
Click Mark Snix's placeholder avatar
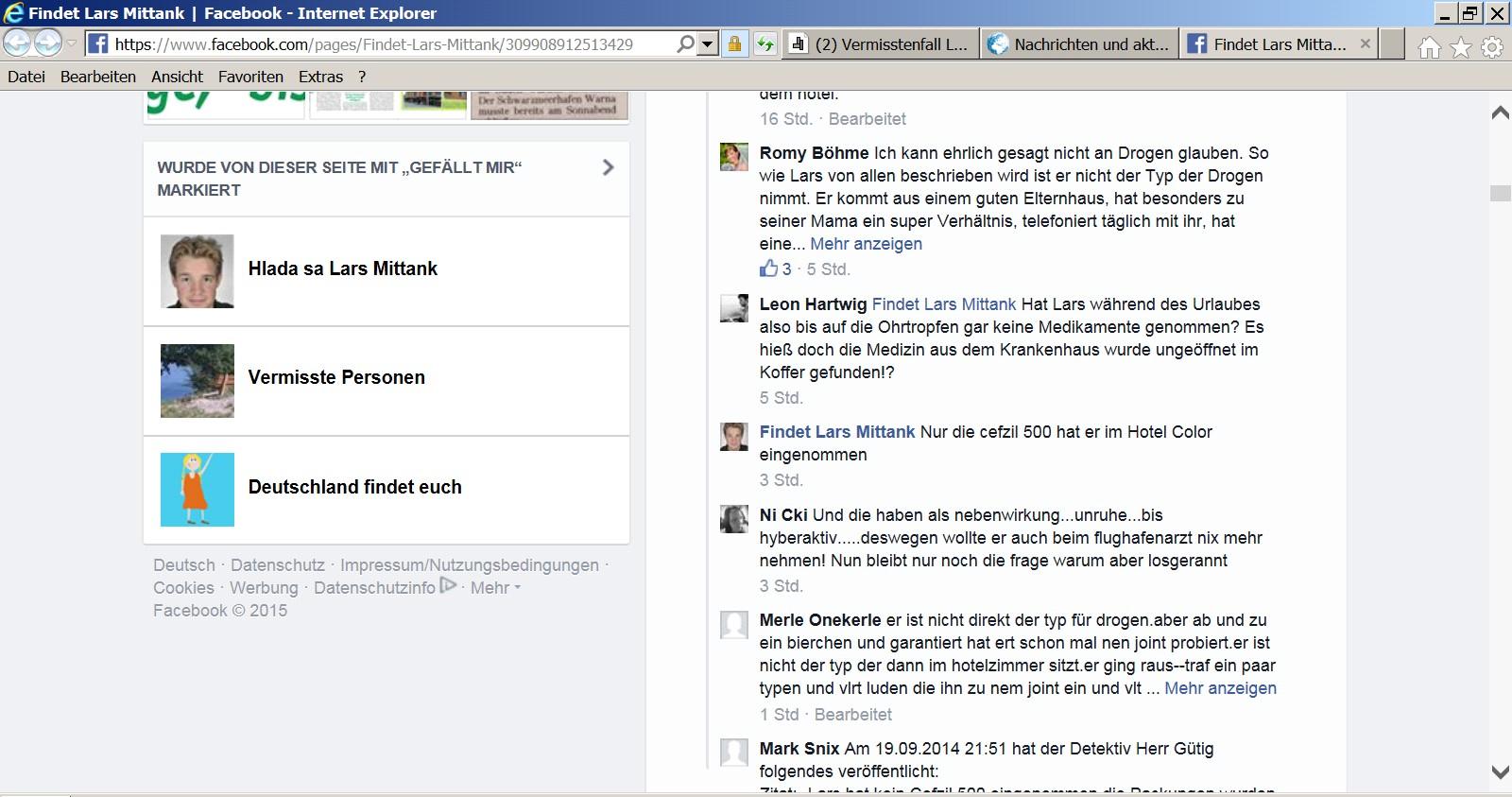[x=734, y=753]
